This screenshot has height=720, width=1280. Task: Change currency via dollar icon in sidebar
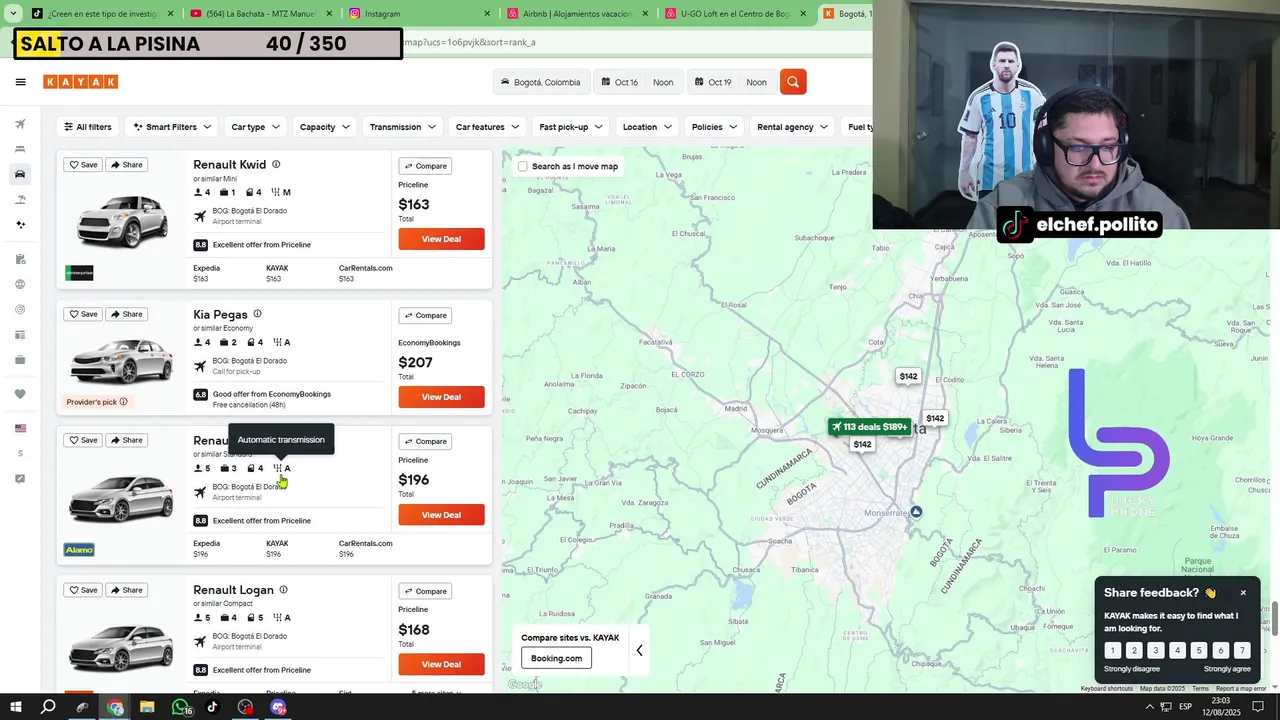[20, 453]
